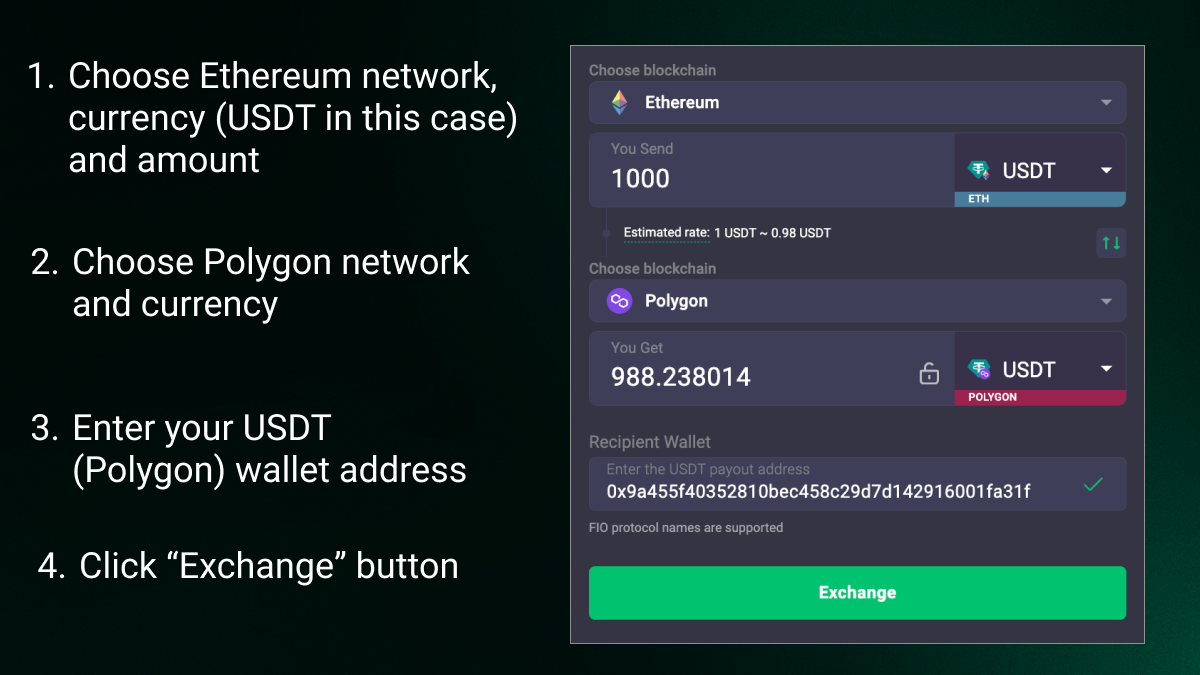
Task: Click the purple Polygon logo icon
Action: point(619,301)
